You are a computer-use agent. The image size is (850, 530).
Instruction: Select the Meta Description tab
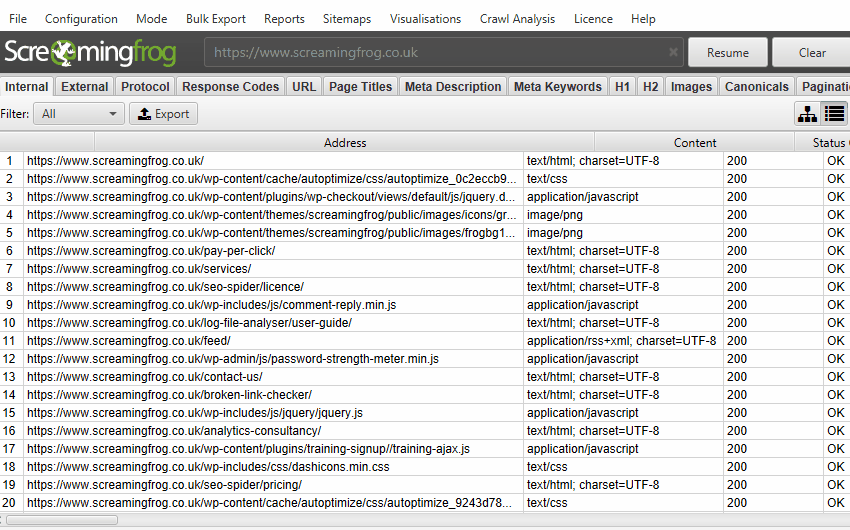pos(452,87)
